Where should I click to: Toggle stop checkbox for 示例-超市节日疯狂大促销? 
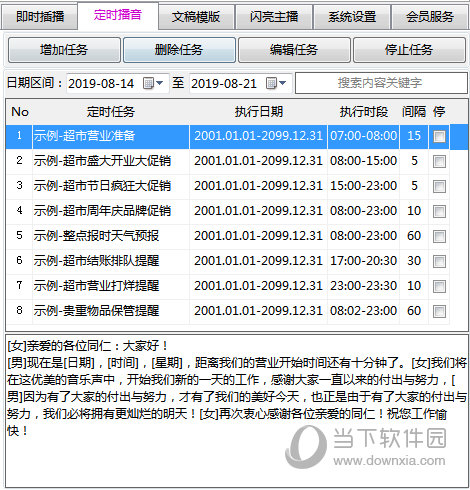[439, 186]
